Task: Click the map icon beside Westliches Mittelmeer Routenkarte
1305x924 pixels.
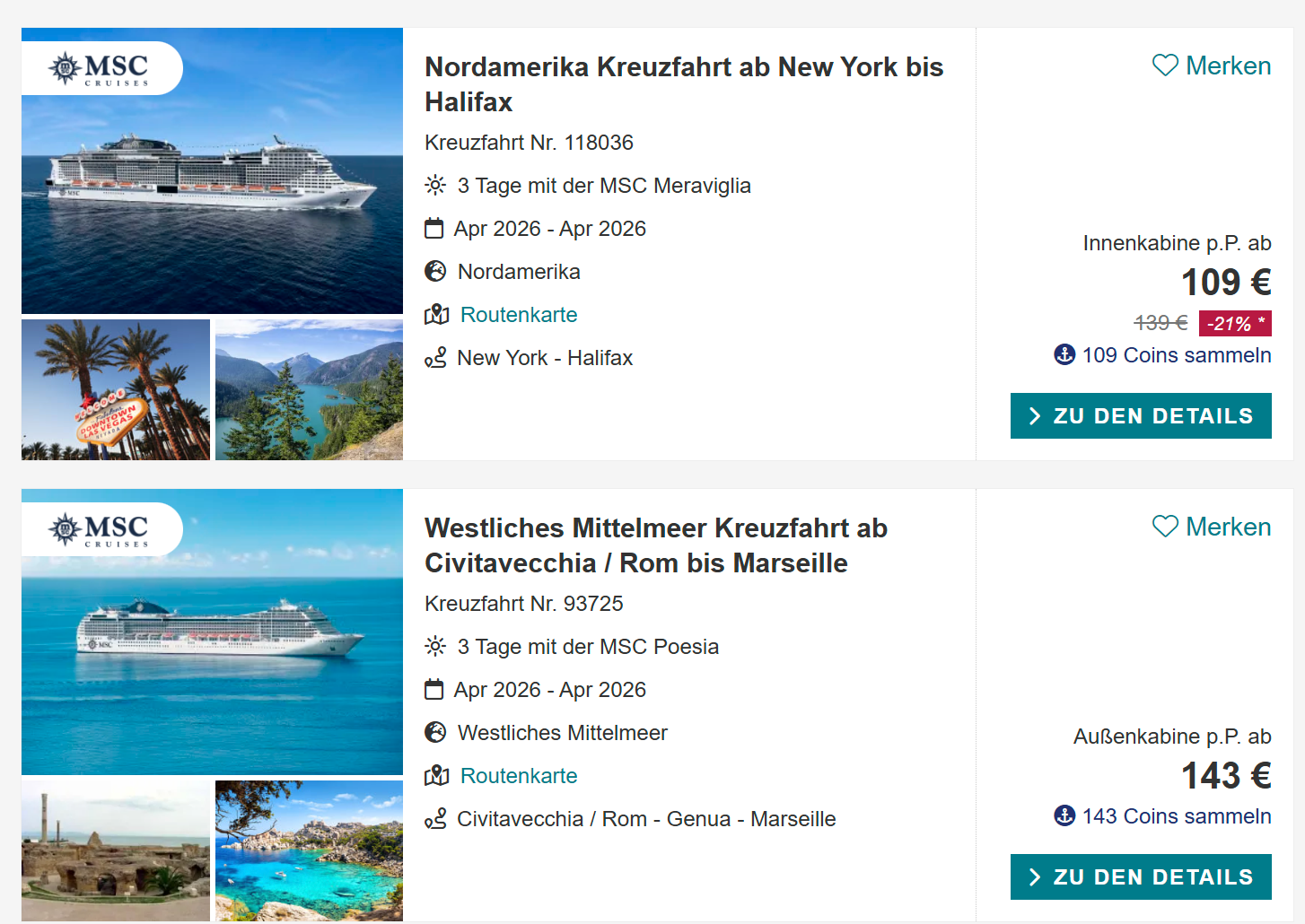Action: pyautogui.click(x=436, y=775)
